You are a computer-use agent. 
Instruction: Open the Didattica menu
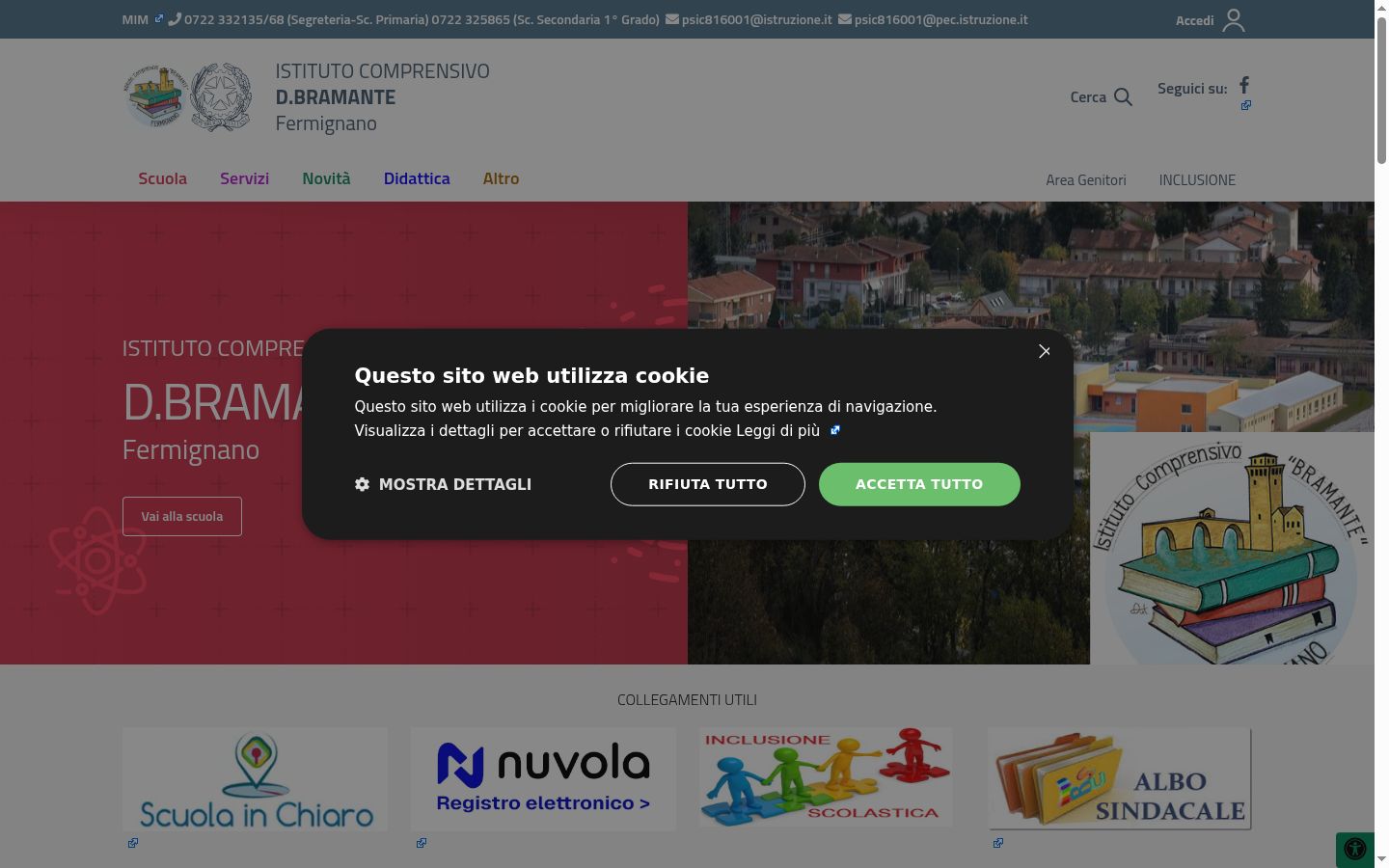pos(417,178)
